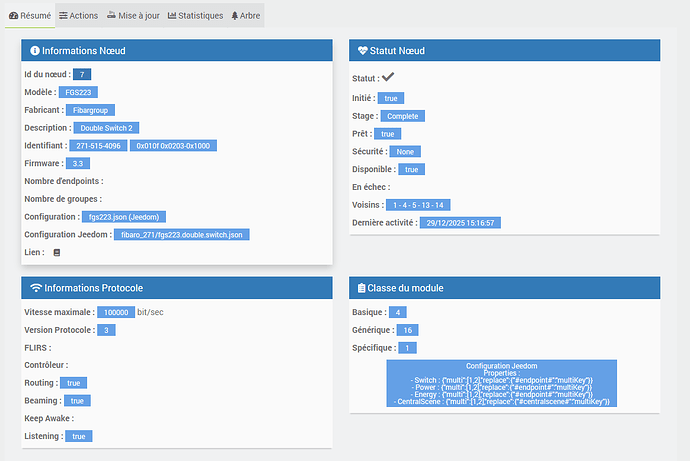Click the wifi icon in Informations Protocole header
Image resolution: width=690 pixels, height=461 pixels.
coord(36,288)
